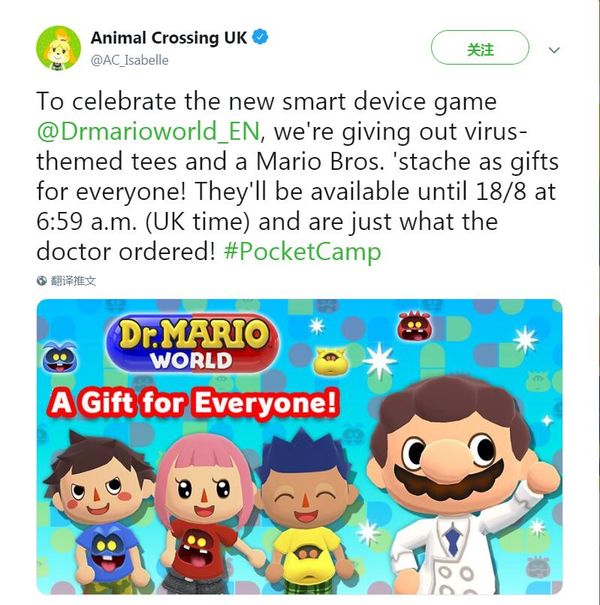Open the @AC_Isabelle handle link

click(x=129, y=60)
